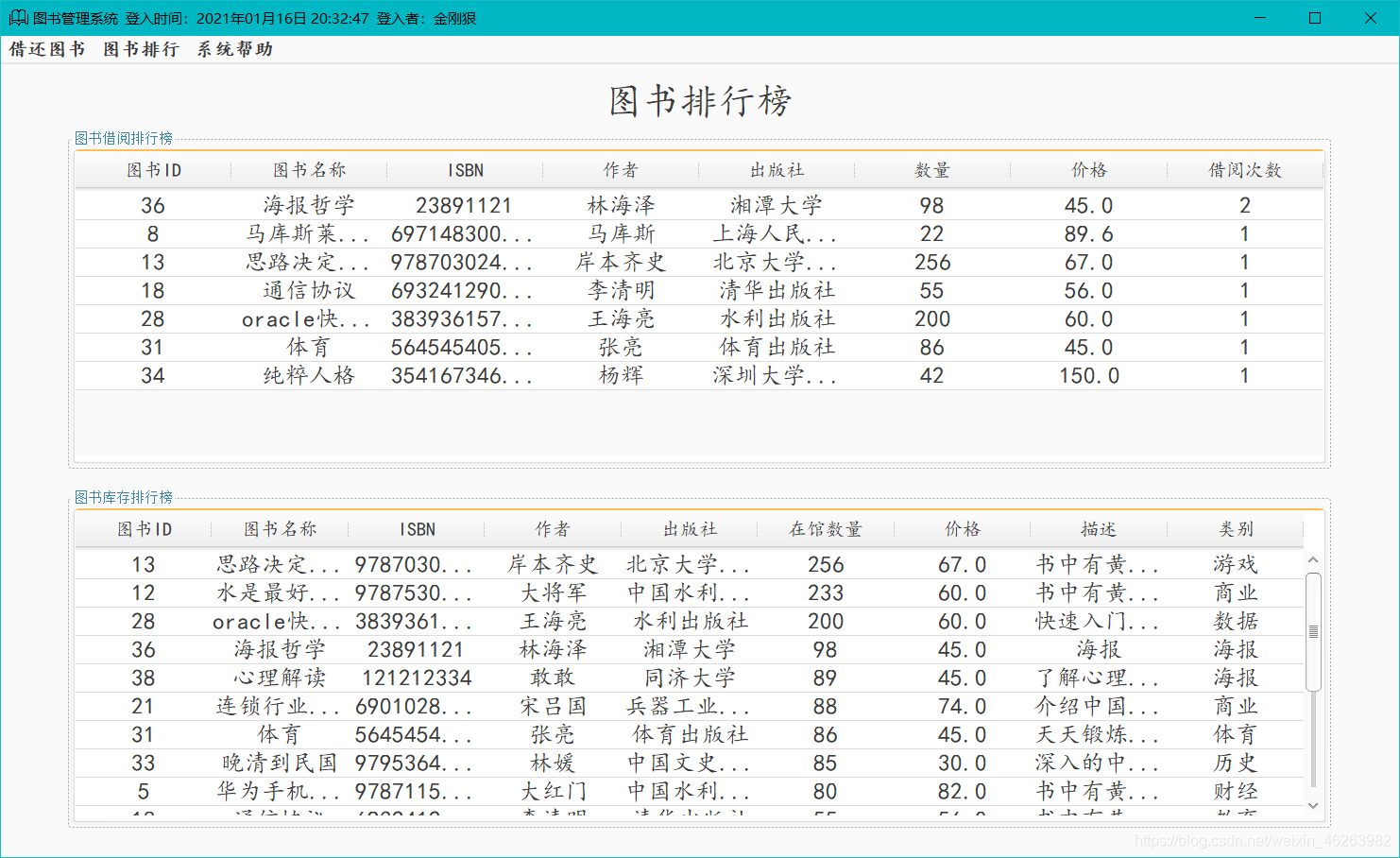Click 数量 column header in borrow table
The image size is (1400, 858).
(x=932, y=170)
